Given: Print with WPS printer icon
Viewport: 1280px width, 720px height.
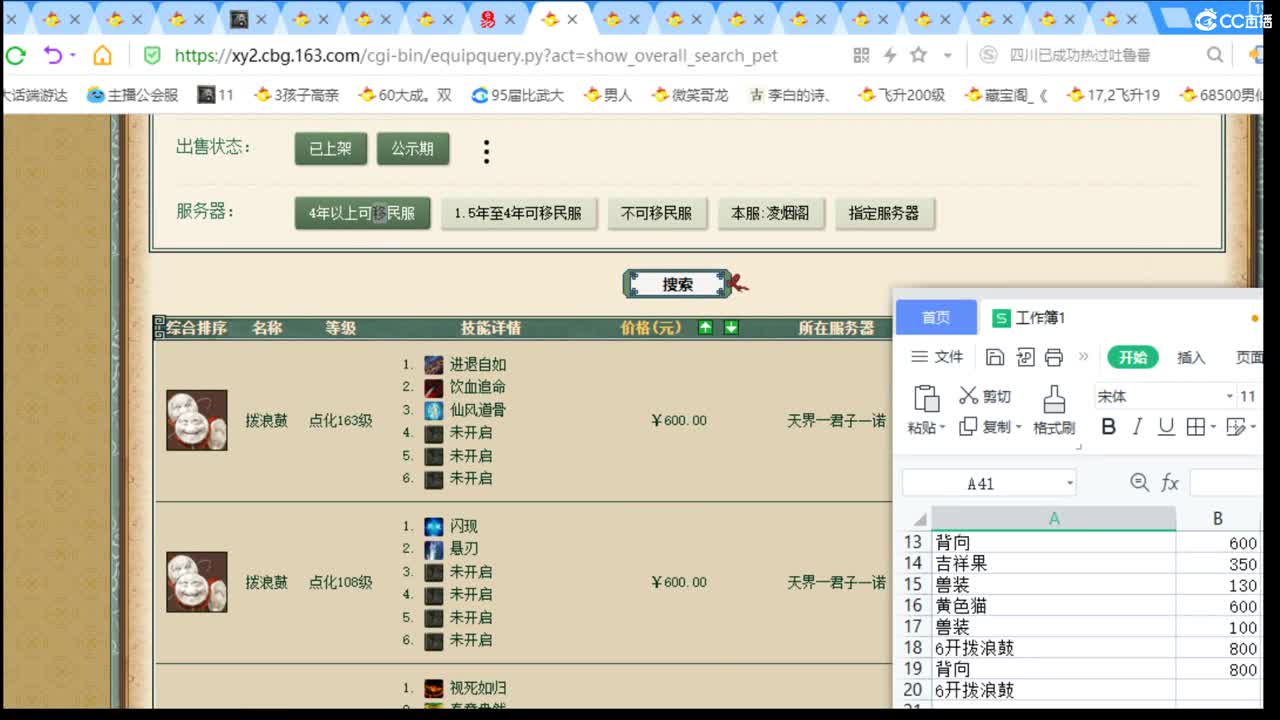Looking at the screenshot, I should pos(1054,357).
